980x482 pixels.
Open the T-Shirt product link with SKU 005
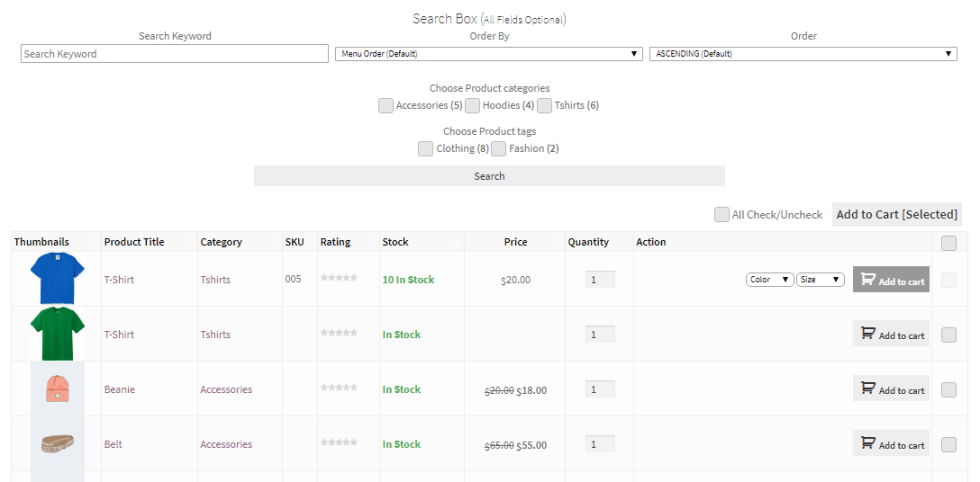119,279
